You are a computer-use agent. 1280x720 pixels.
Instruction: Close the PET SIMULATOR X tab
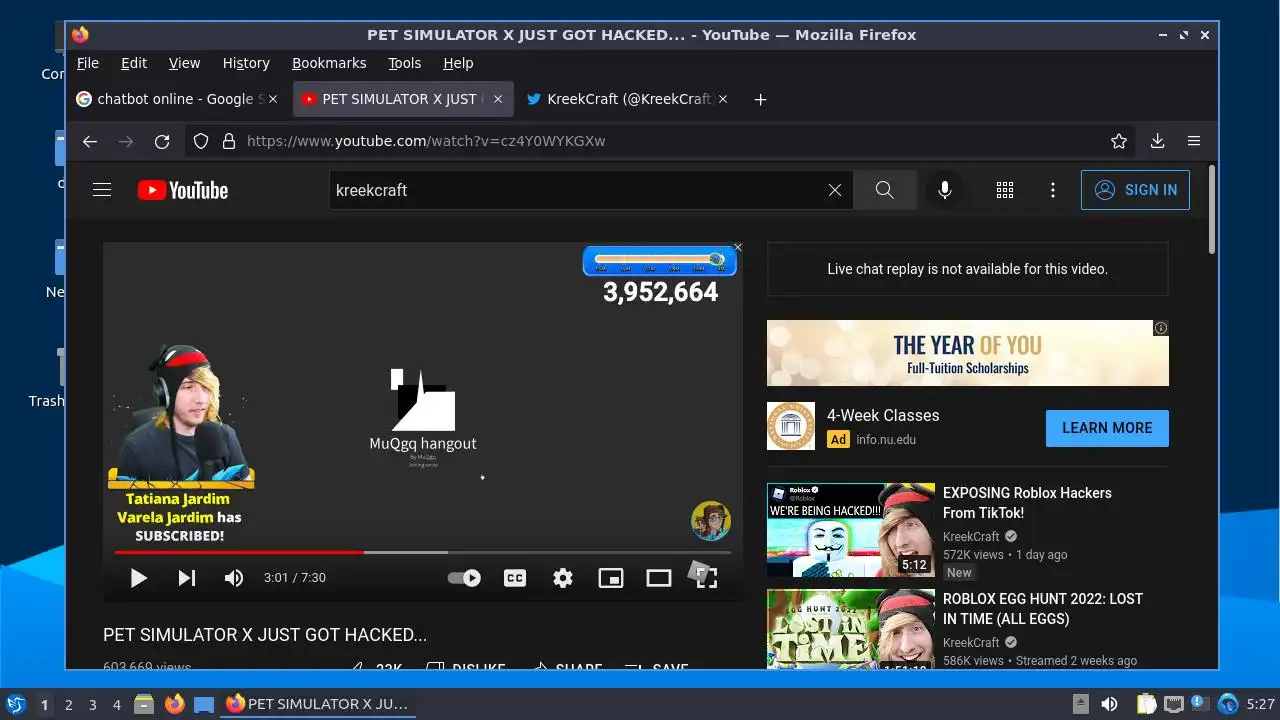(x=498, y=99)
